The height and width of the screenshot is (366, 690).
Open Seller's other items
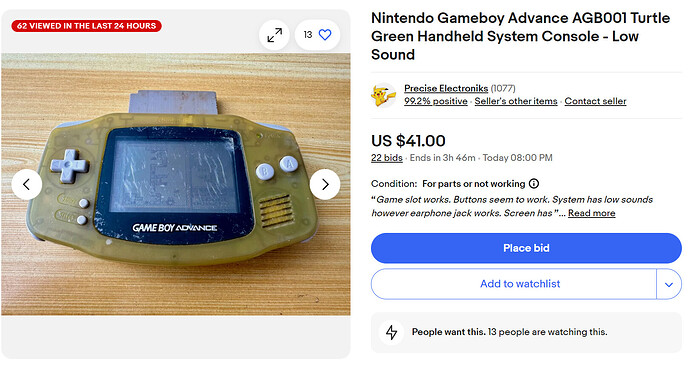(516, 101)
